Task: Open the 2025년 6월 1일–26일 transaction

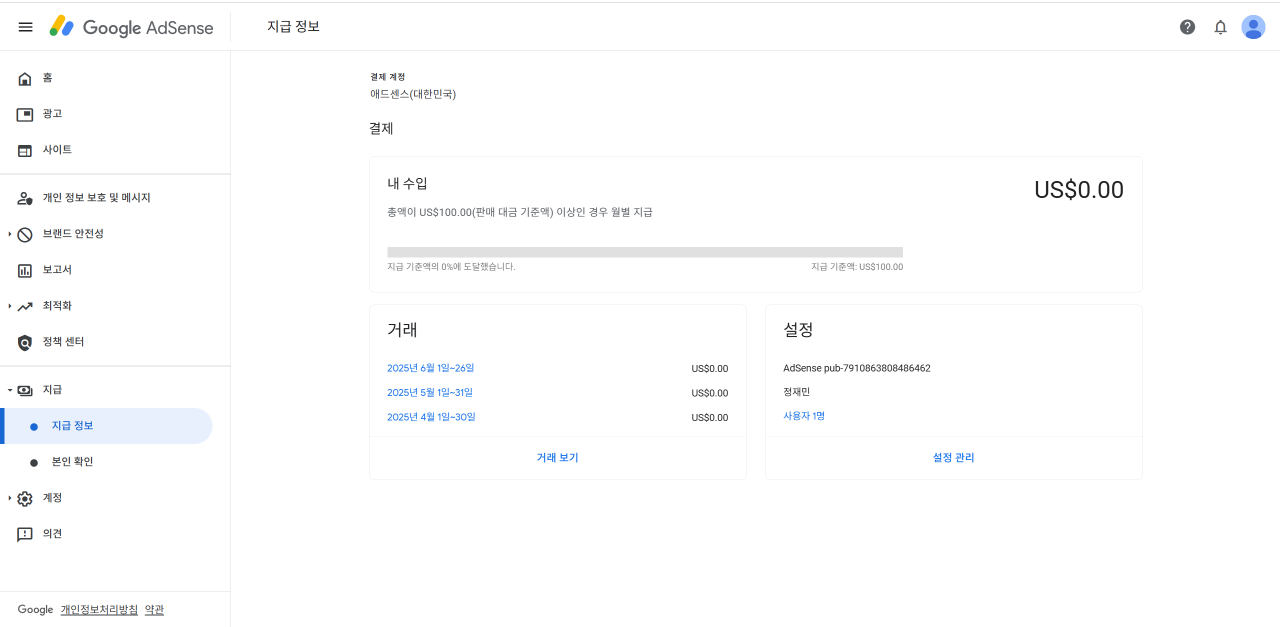Action: pos(431,368)
